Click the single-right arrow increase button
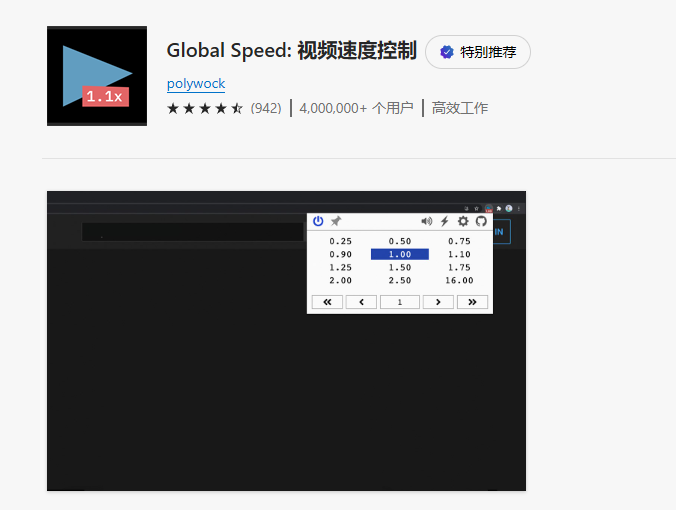This screenshot has width=676, height=510. click(x=438, y=302)
